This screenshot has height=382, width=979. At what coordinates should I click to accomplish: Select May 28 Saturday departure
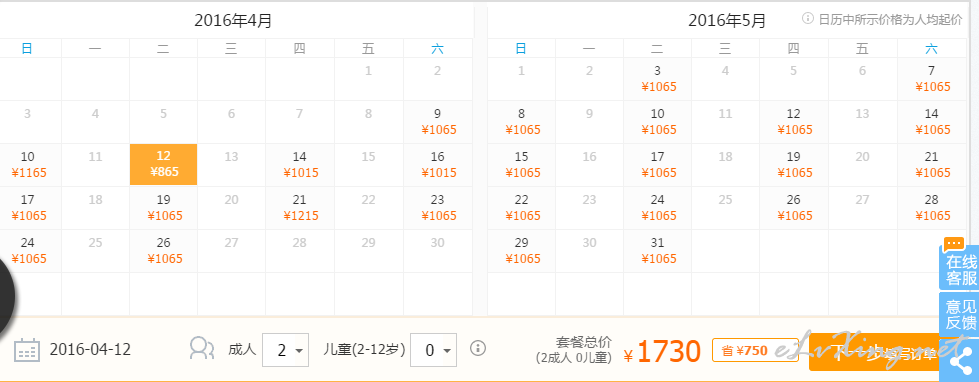[932, 208]
